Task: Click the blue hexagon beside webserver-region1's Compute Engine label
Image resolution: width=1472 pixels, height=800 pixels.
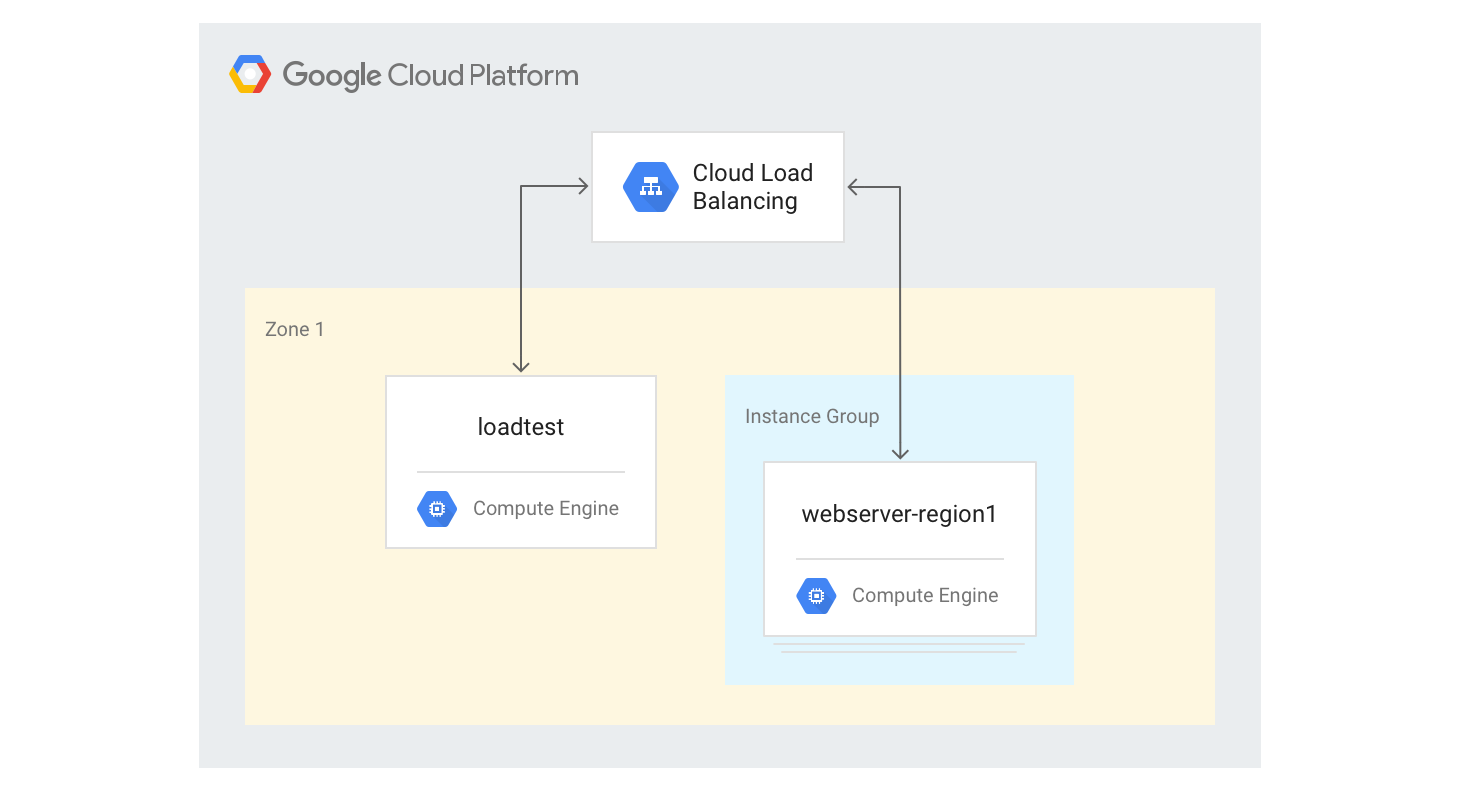Action: pos(816,595)
